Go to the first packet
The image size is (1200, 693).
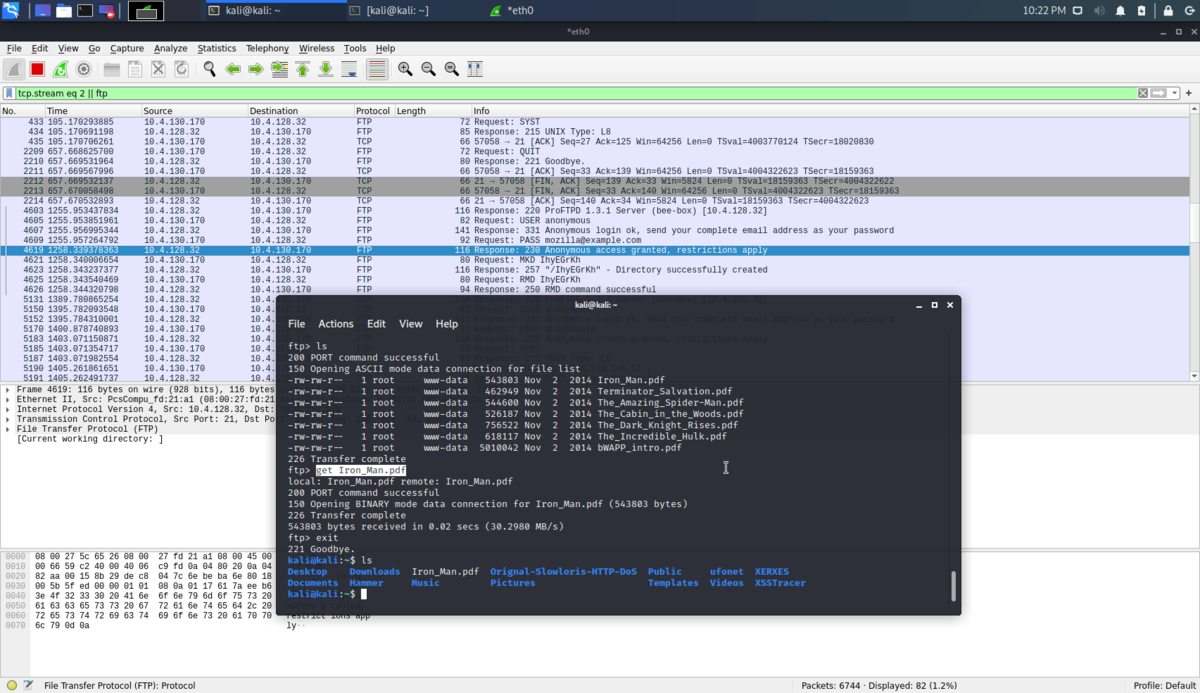pyautogui.click(x=302, y=68)
